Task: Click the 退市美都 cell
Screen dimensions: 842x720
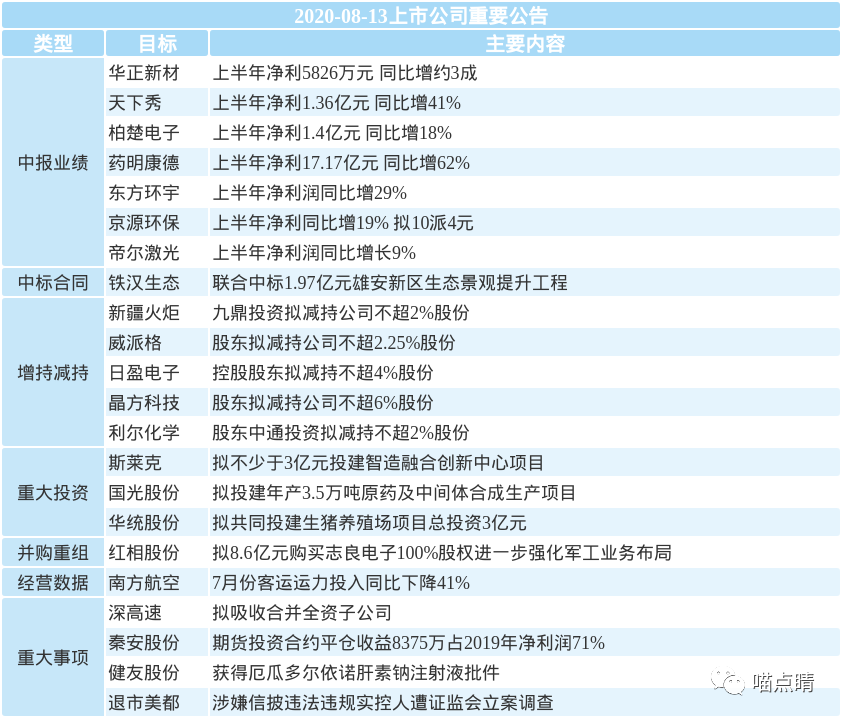Action: tap(157, 703)
